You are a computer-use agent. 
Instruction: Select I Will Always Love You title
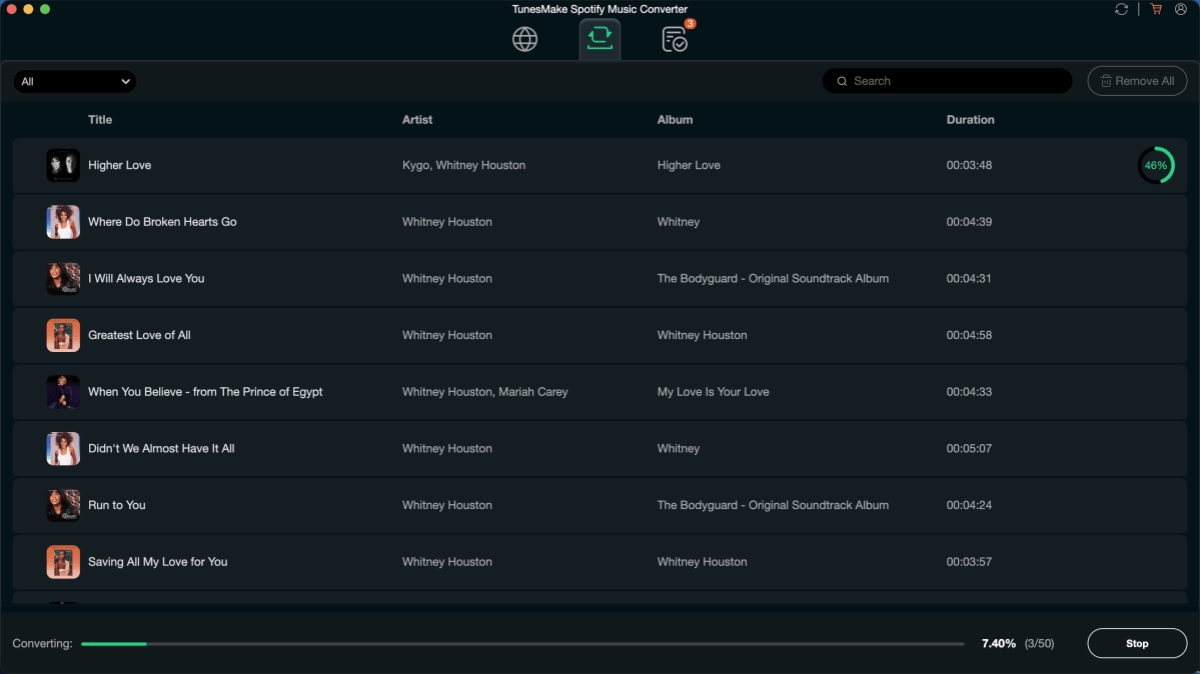(x=146, y=278)
